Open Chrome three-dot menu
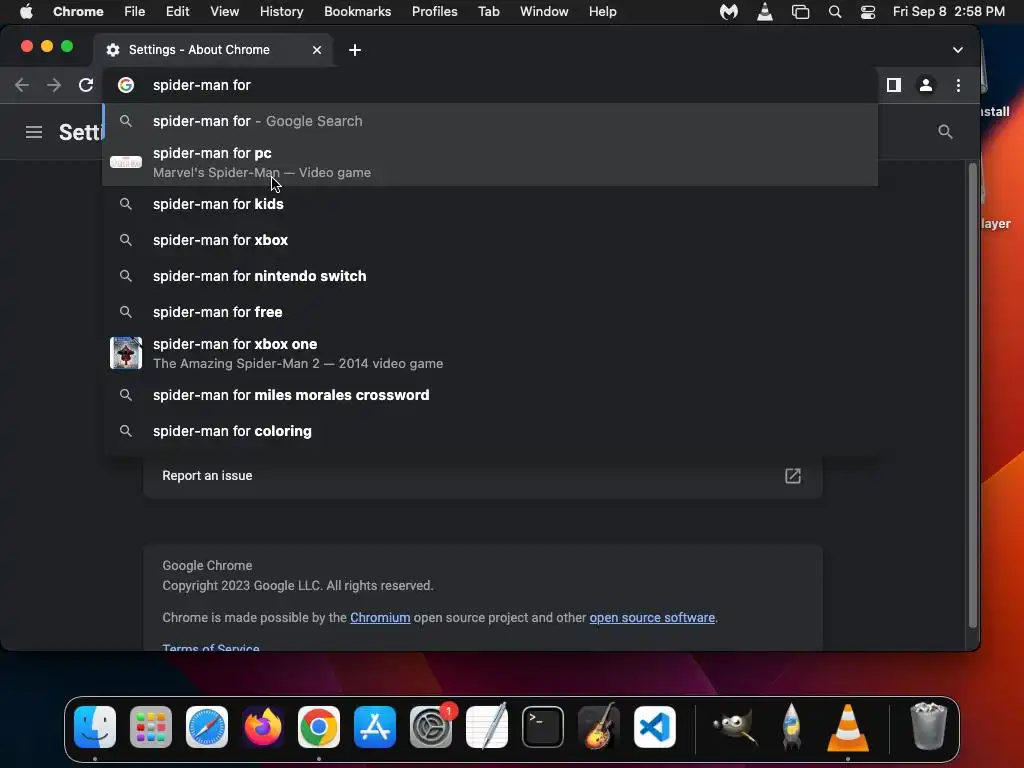 [x=958, y=85]
